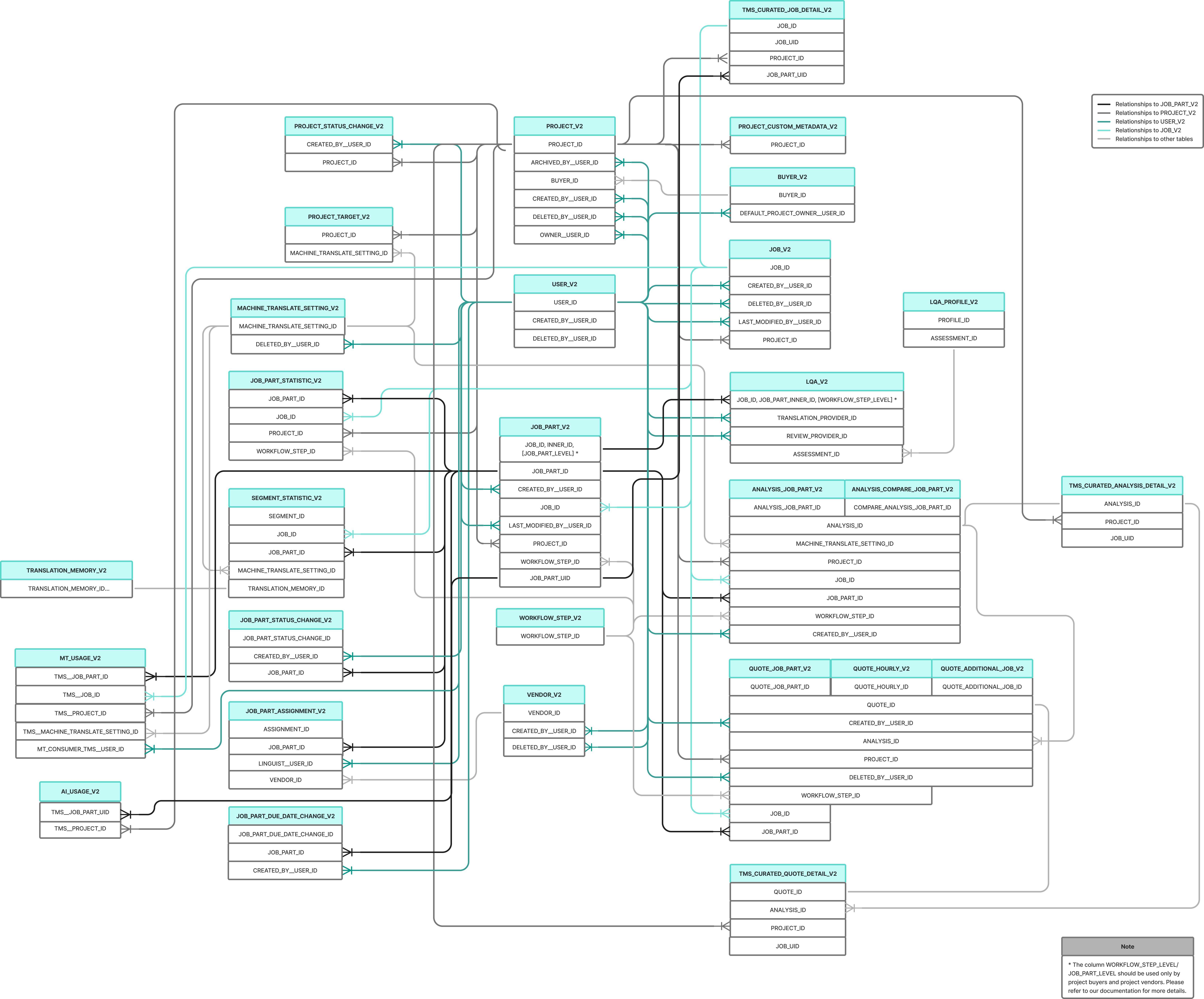Viewport: 1204px width, 999px height.
Task: Click the JOB_V2 table header
Action: pyautogui.click(x=780, y=249)
